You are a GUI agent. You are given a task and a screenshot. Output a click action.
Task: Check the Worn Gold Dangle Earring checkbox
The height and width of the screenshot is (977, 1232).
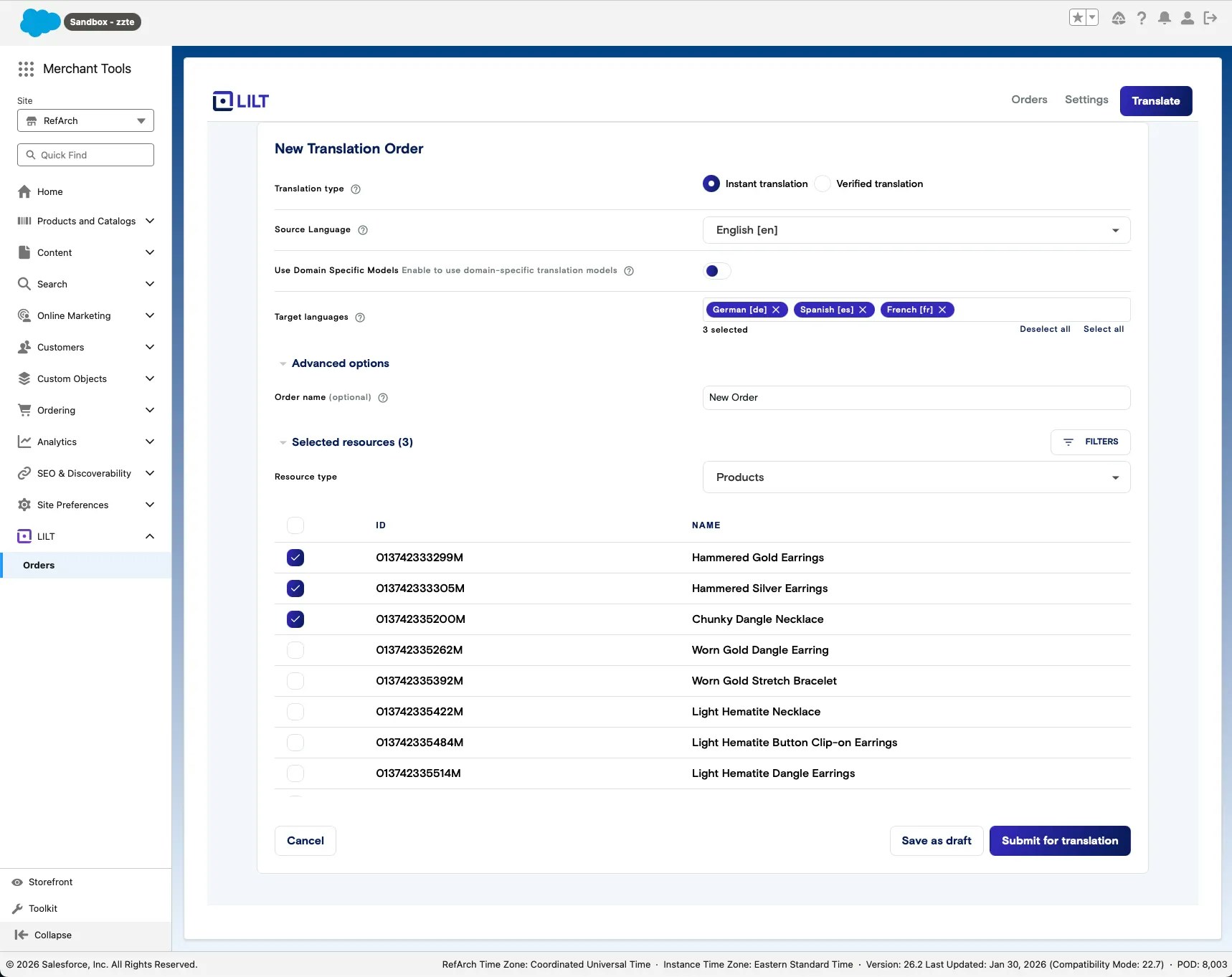[x=295, y=650]
